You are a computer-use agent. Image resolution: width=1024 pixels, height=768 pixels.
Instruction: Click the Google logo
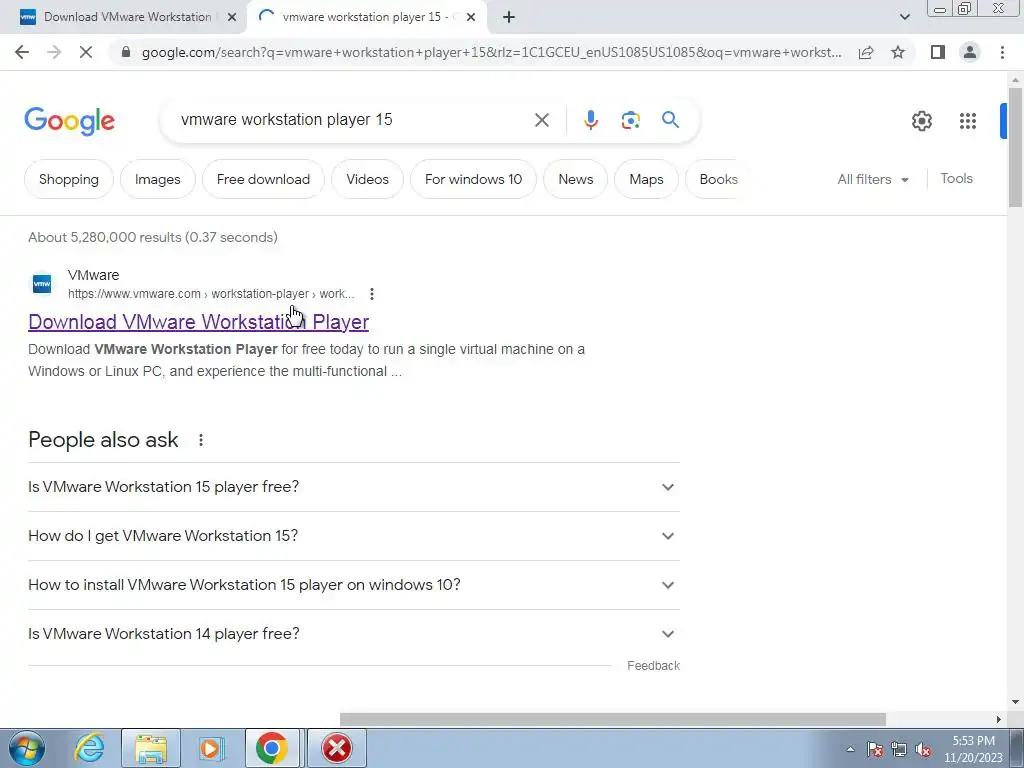69,121
